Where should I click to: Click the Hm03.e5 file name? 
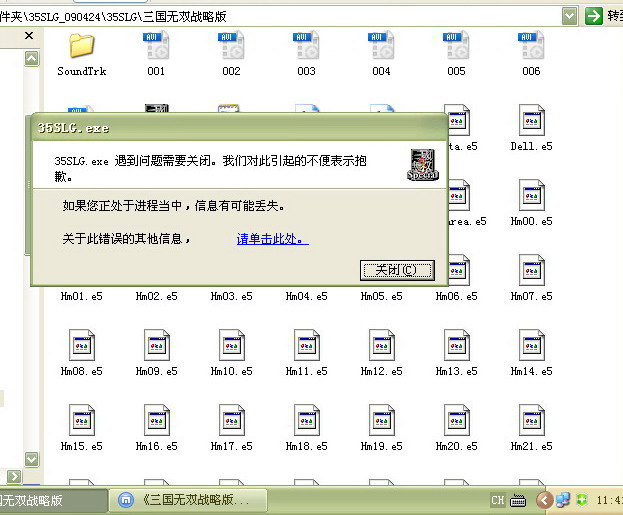coord(232,296)
